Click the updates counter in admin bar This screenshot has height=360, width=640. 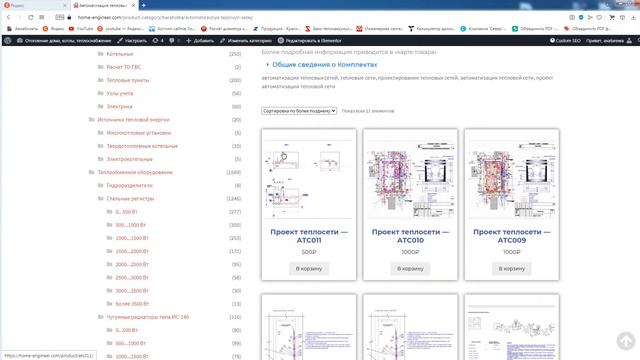click(158, 41)
